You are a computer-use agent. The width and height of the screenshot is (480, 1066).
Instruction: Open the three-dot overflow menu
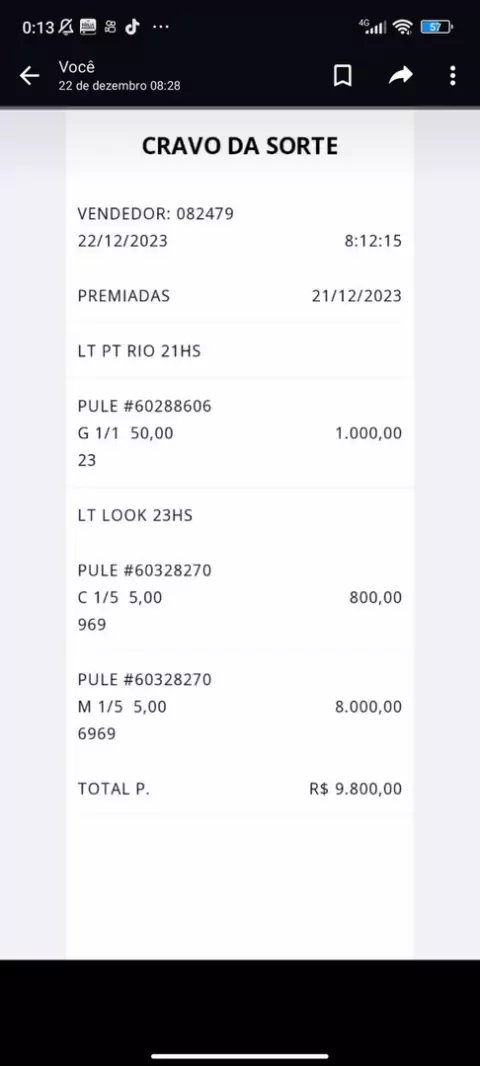453,75
